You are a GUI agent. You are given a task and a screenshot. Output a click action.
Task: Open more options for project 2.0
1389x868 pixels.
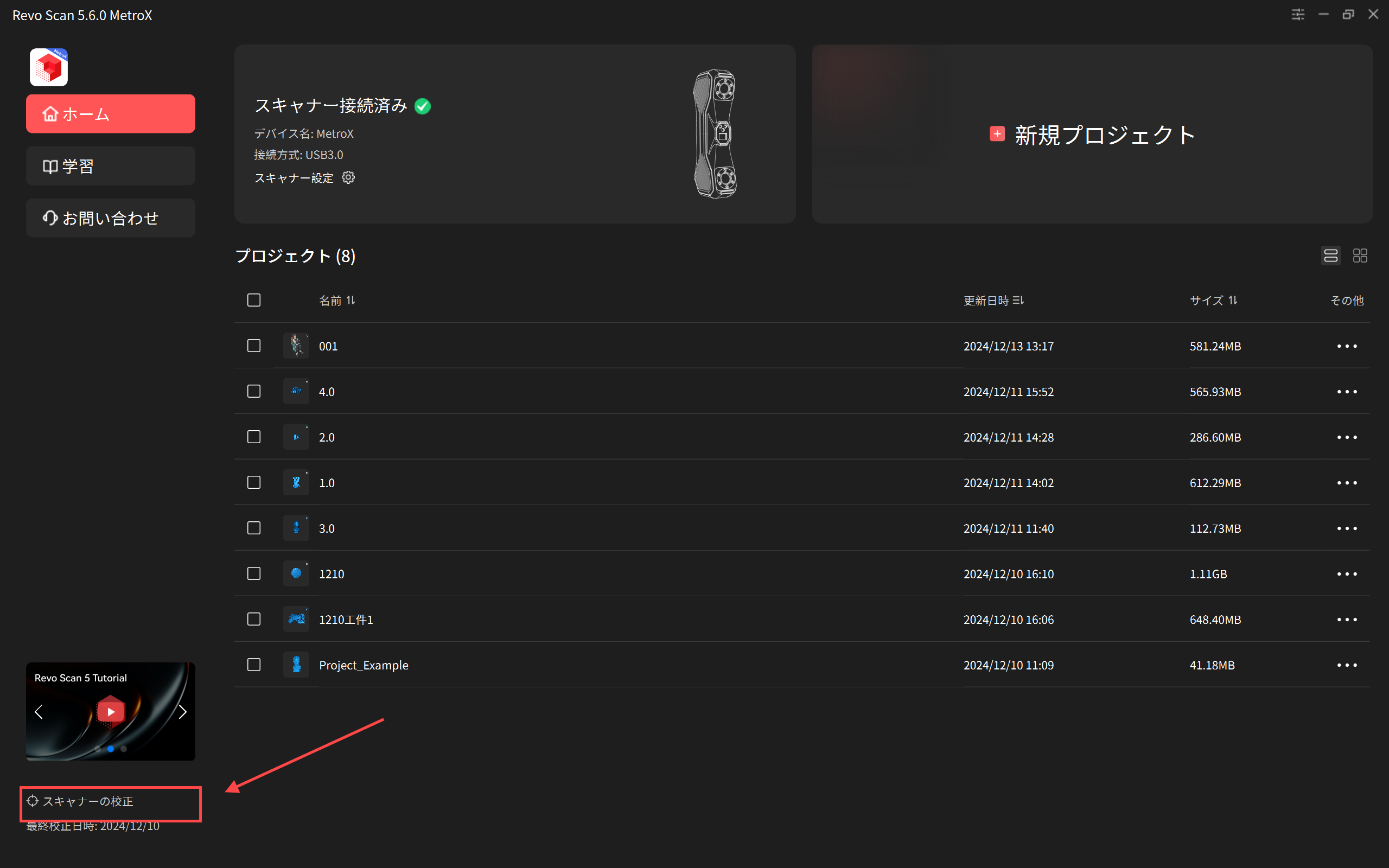point(1347,437)
